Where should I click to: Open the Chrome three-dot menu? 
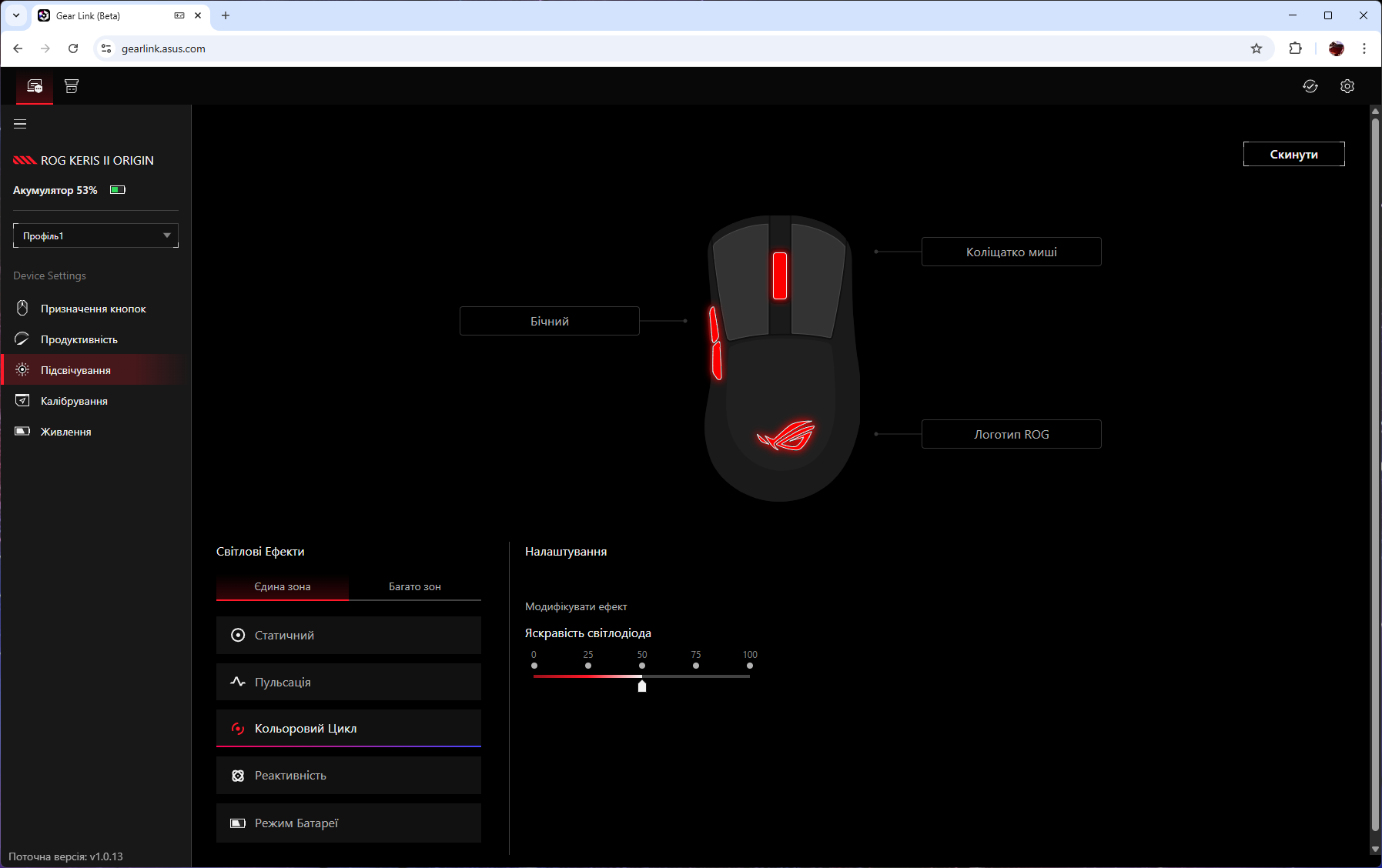[1364, 48]
